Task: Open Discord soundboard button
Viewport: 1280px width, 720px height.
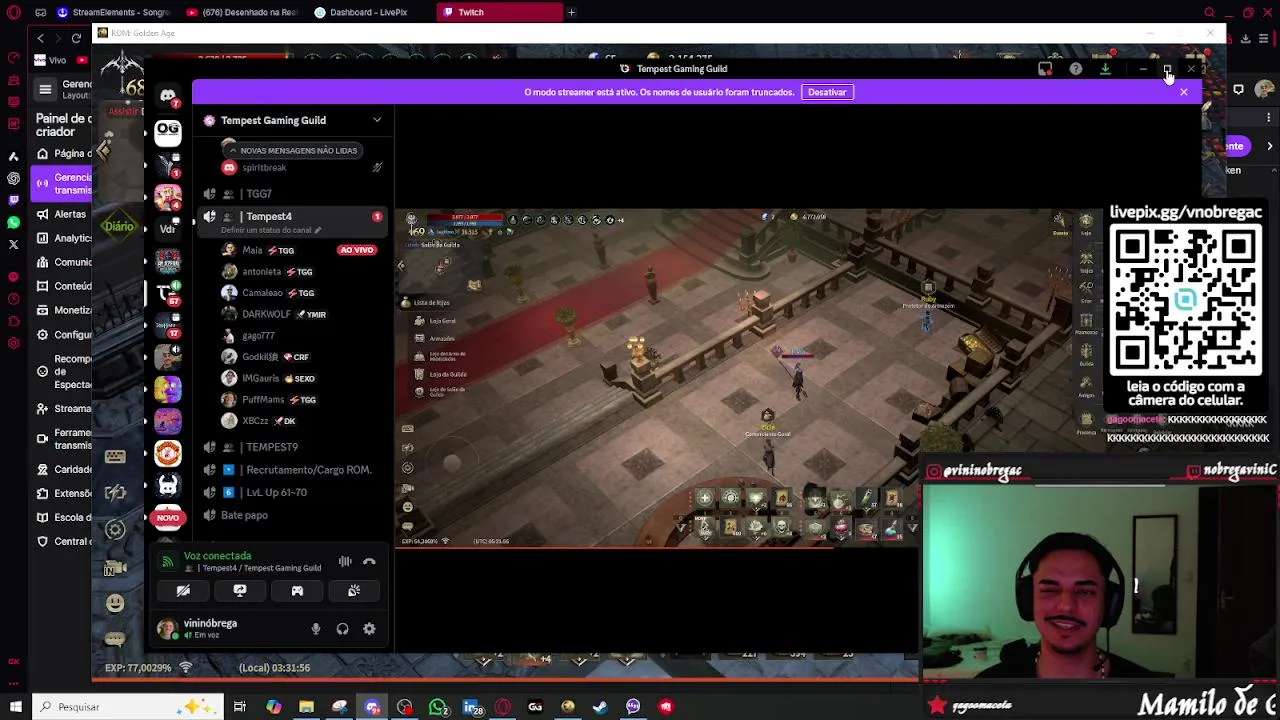Action: pyautogui.click(x=354, y=591)
